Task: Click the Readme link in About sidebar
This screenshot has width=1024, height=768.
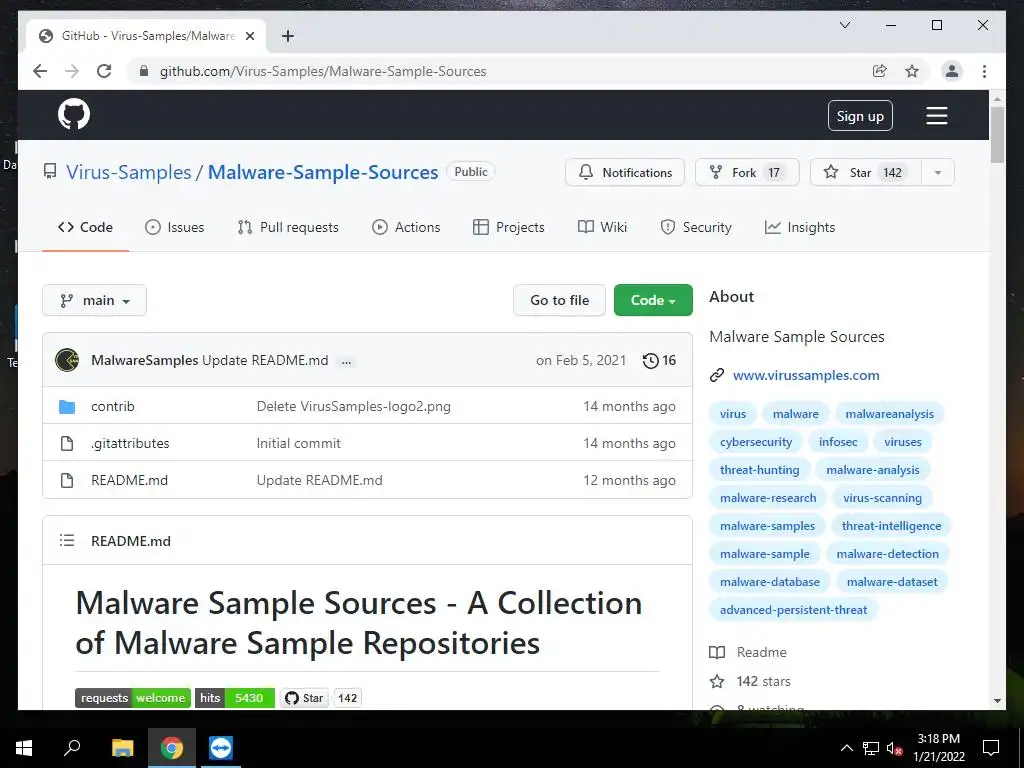Action: pyautogui.click(x=748, y=652)
